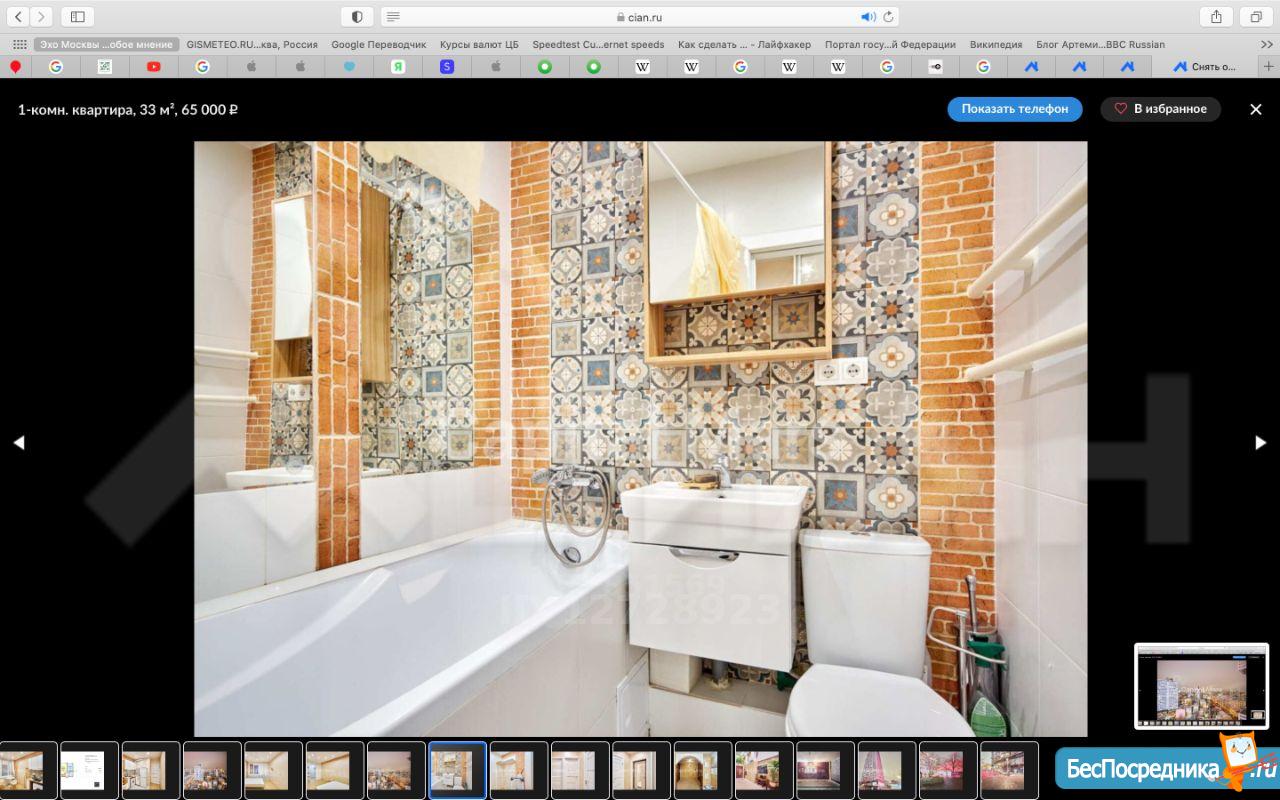Close the photo gallery viewer
The height and width of the screenshot is (800, 1280).
1256,109
